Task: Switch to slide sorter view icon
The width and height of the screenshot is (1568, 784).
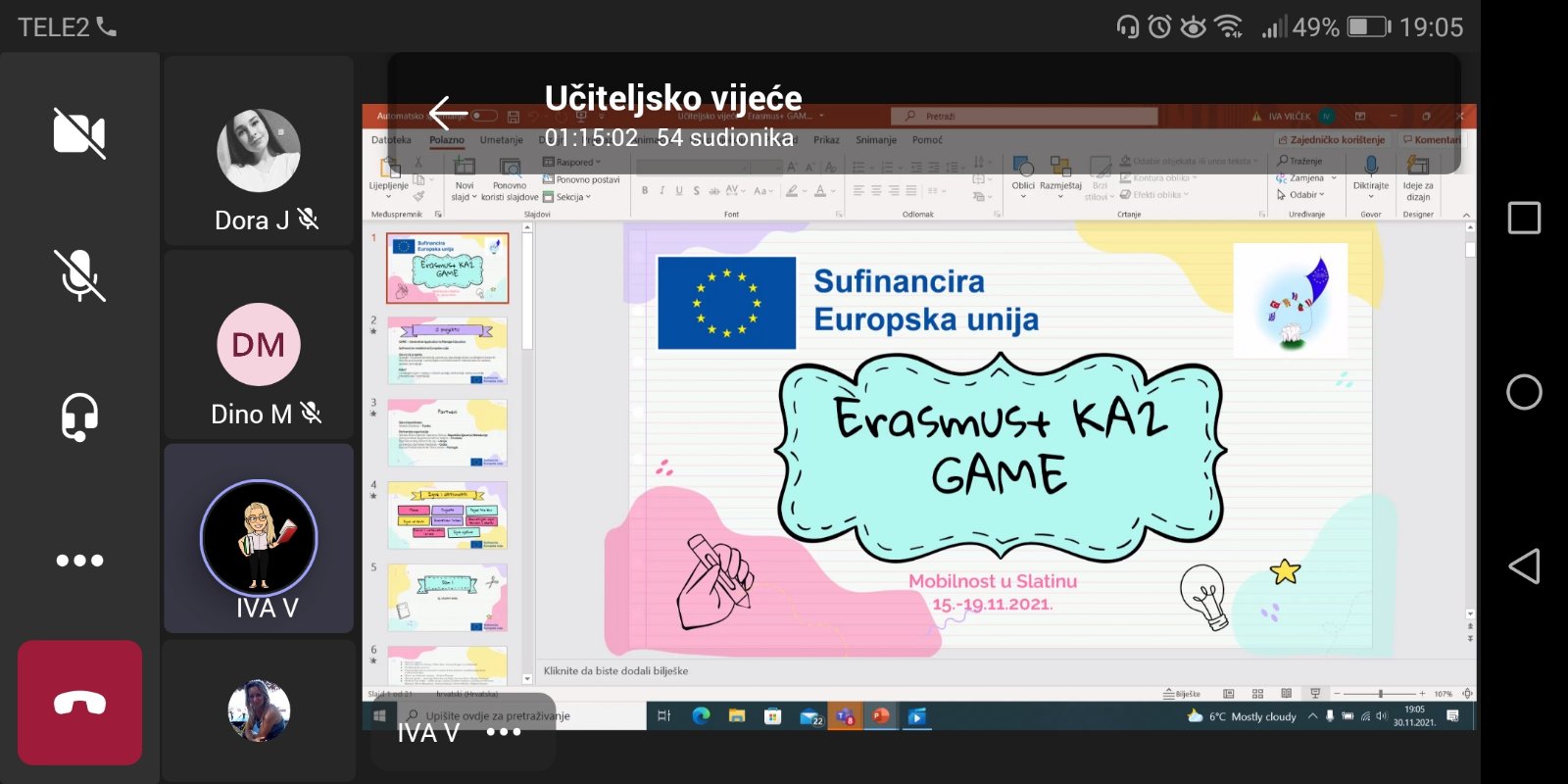Action: [x=1257, y=694]
